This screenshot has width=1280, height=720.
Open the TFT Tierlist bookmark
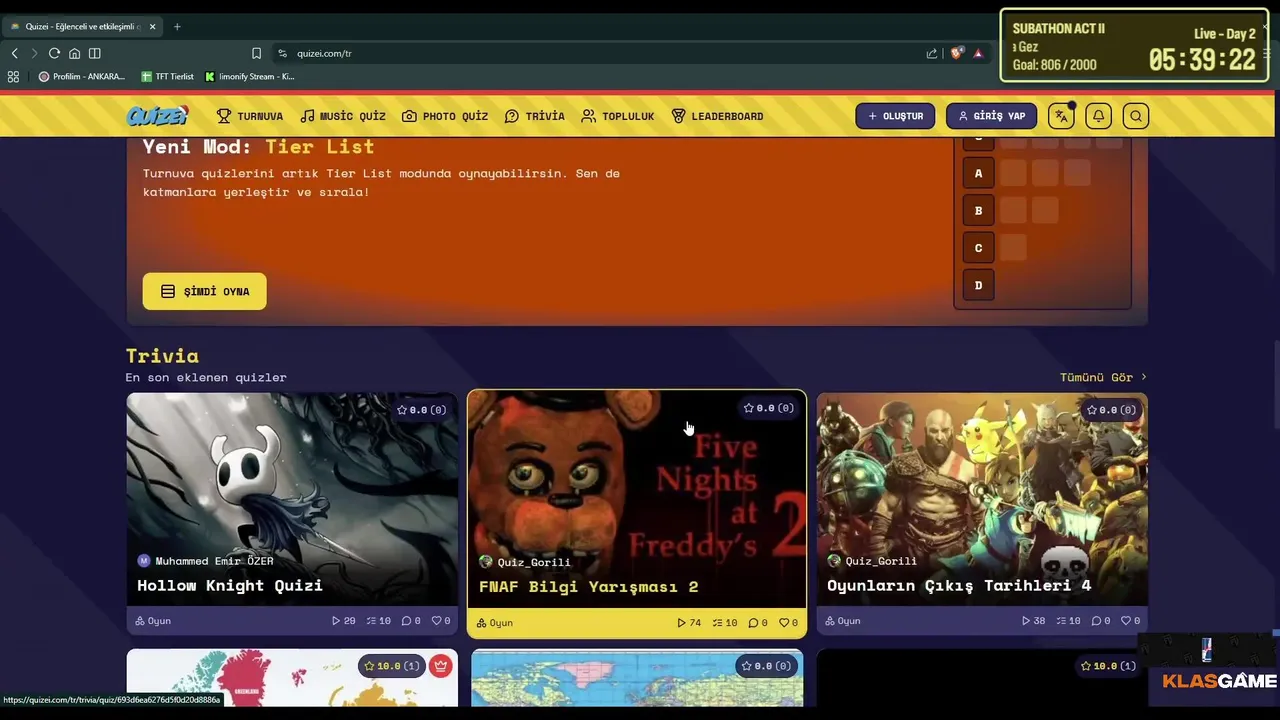click(168, 76)
